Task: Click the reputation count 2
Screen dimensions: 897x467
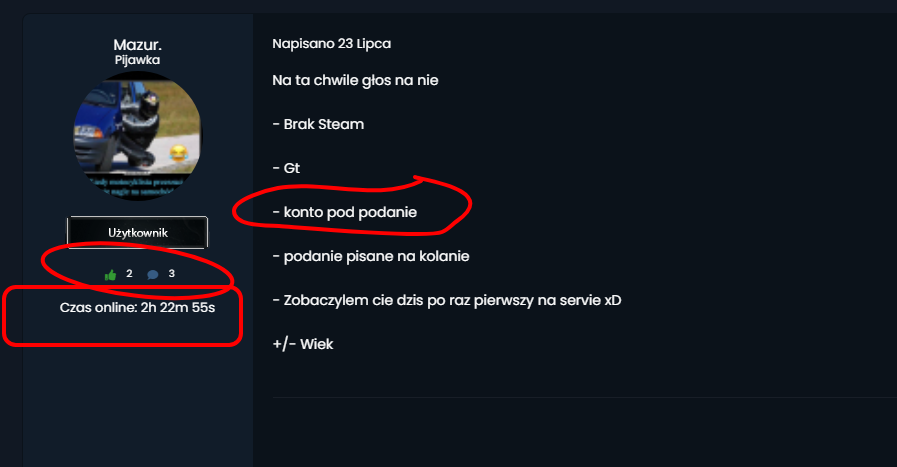Action: click(x=129, y=274)
